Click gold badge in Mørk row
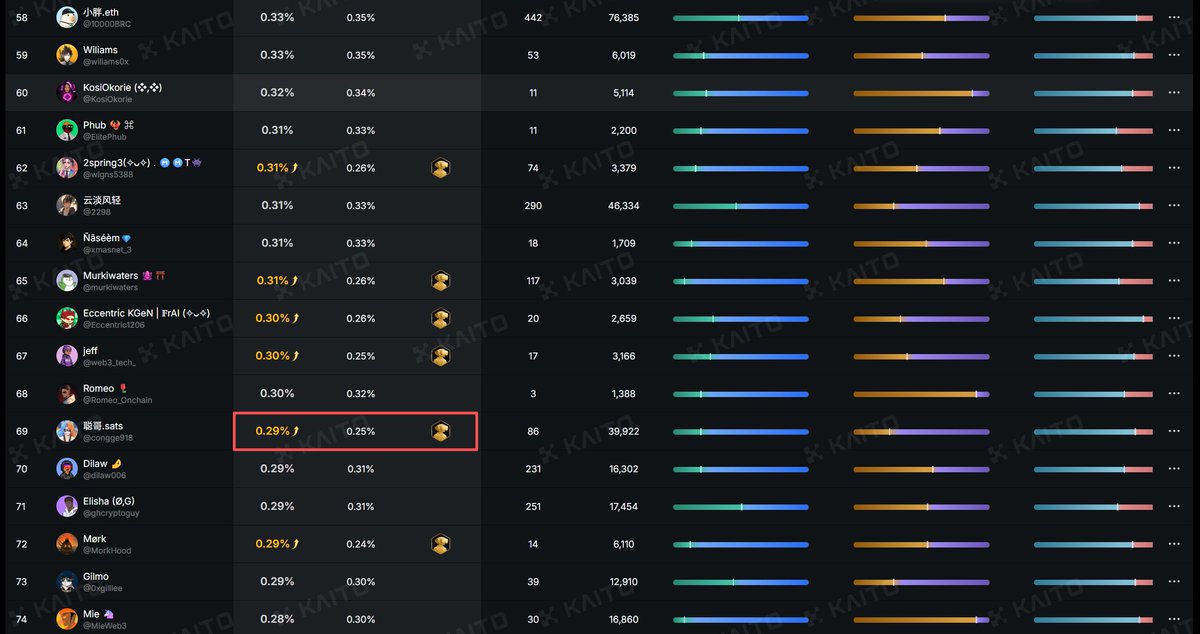1200x634 pixels. pyautogui.click(x=440, y=544)
